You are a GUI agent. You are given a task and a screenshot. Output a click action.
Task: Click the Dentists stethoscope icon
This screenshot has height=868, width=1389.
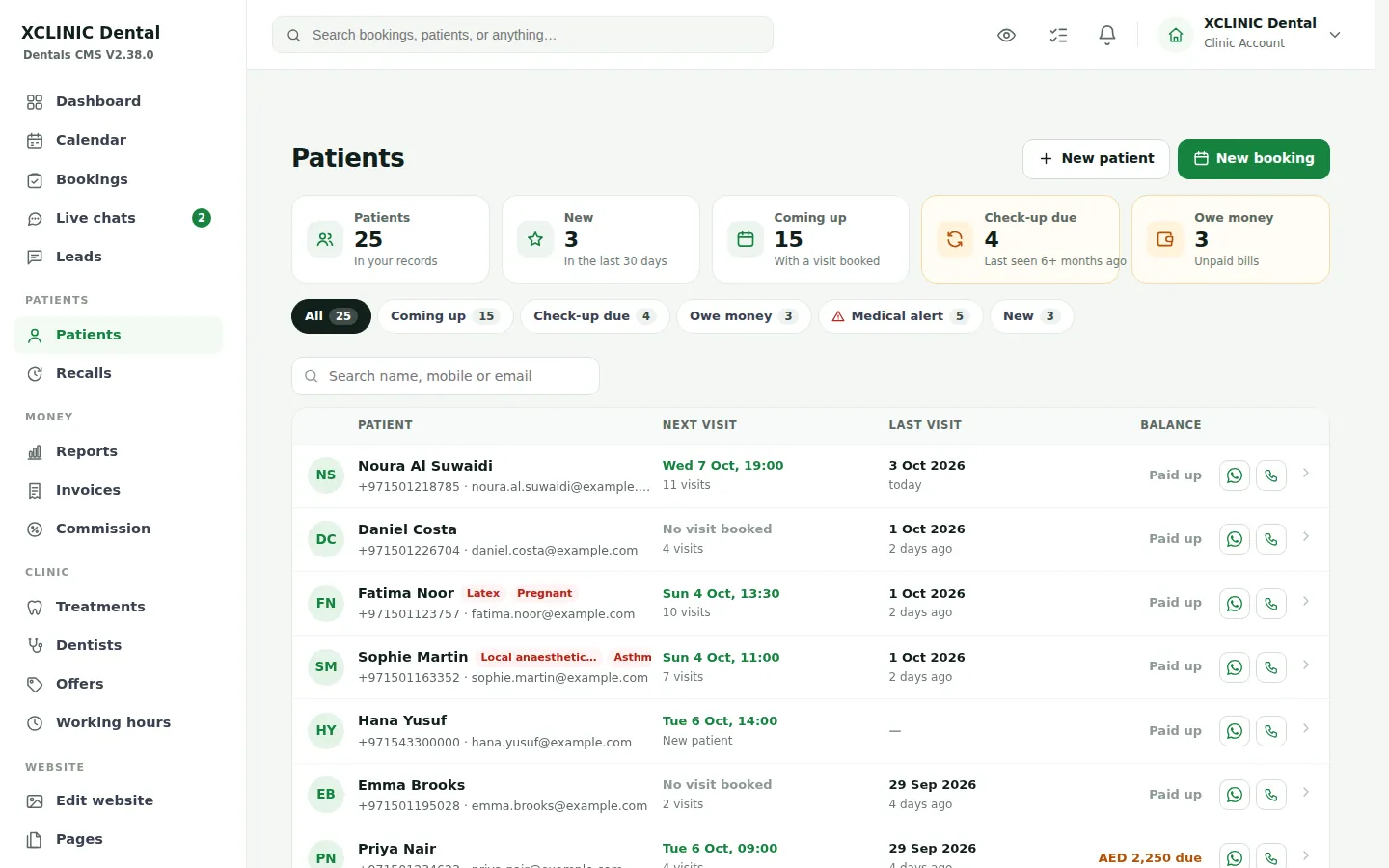[35, 646]
